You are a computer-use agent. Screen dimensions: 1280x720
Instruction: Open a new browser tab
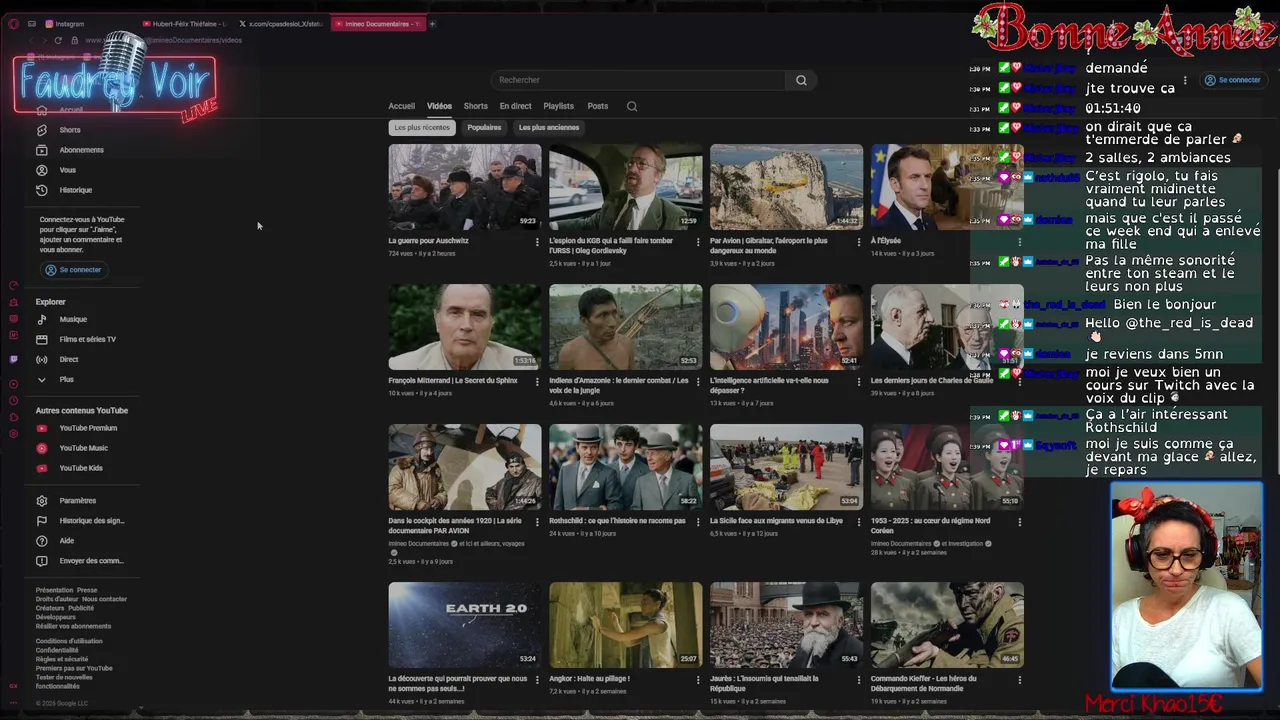click(432, 24)
